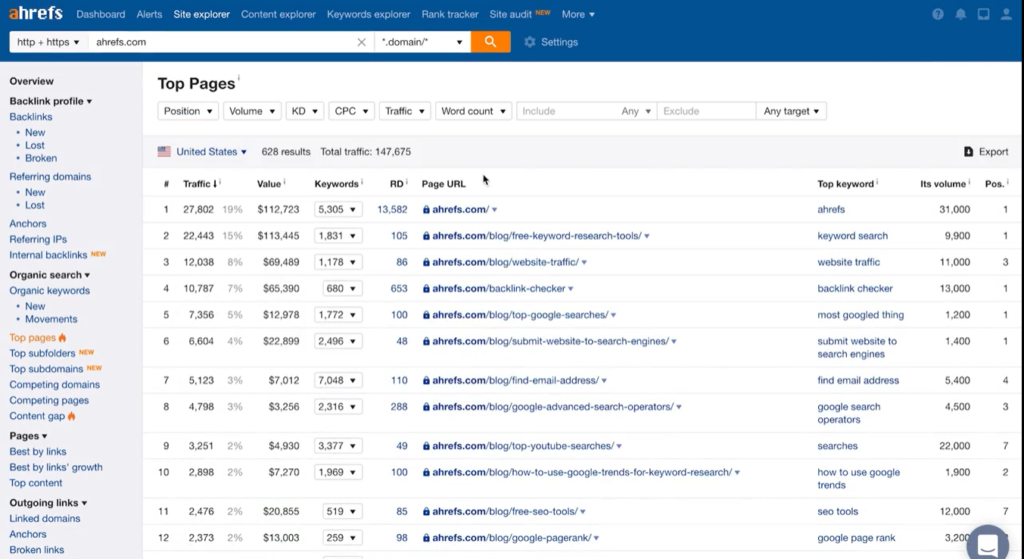
Task: Click the info icon beside Keywords column
Action: point(362,182)
